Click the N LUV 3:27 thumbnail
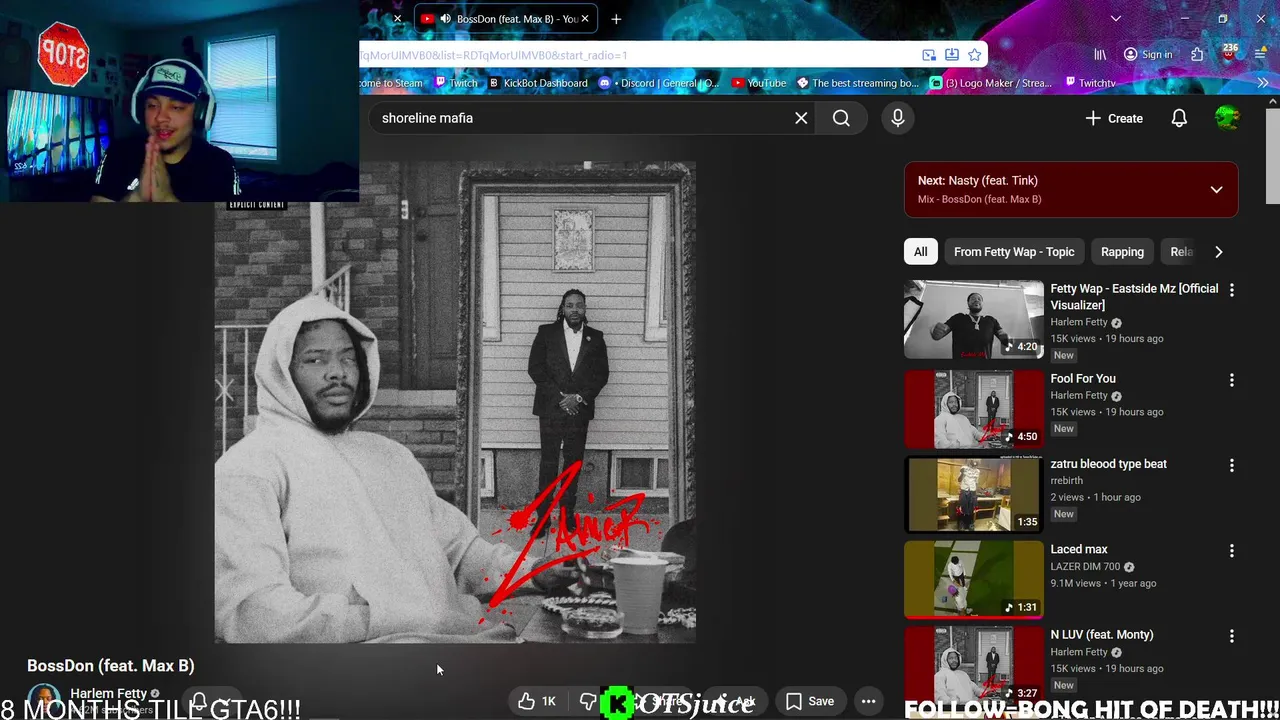This screenshot has width=1280, height=720. (974, 665)
